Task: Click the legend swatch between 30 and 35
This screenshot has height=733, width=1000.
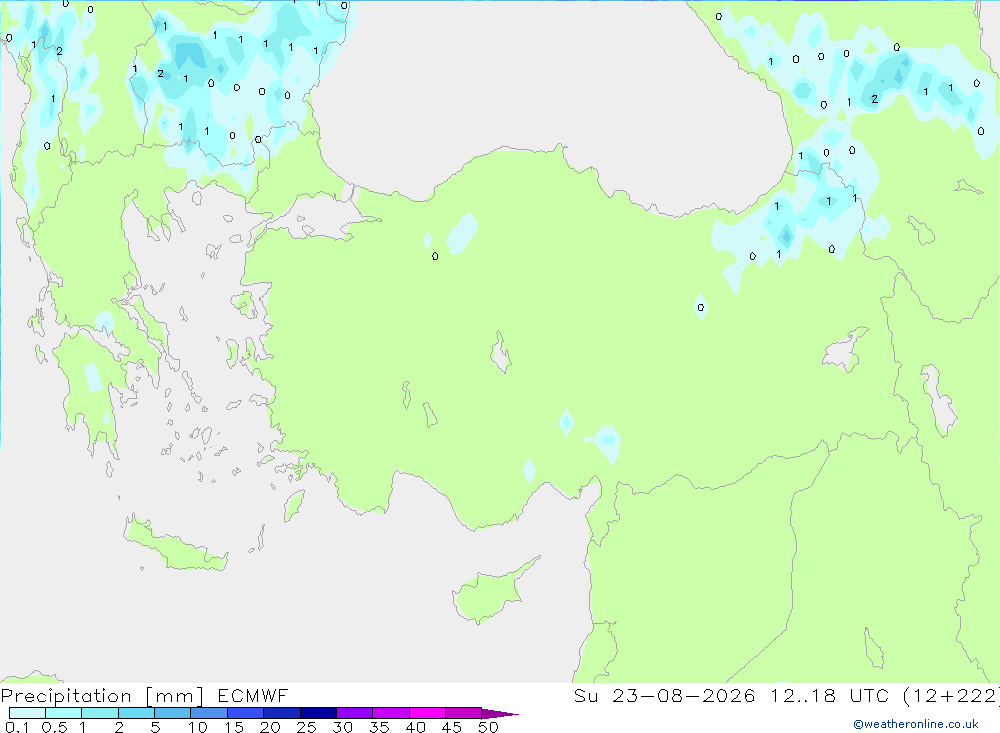Action: (x=355, y=713)
